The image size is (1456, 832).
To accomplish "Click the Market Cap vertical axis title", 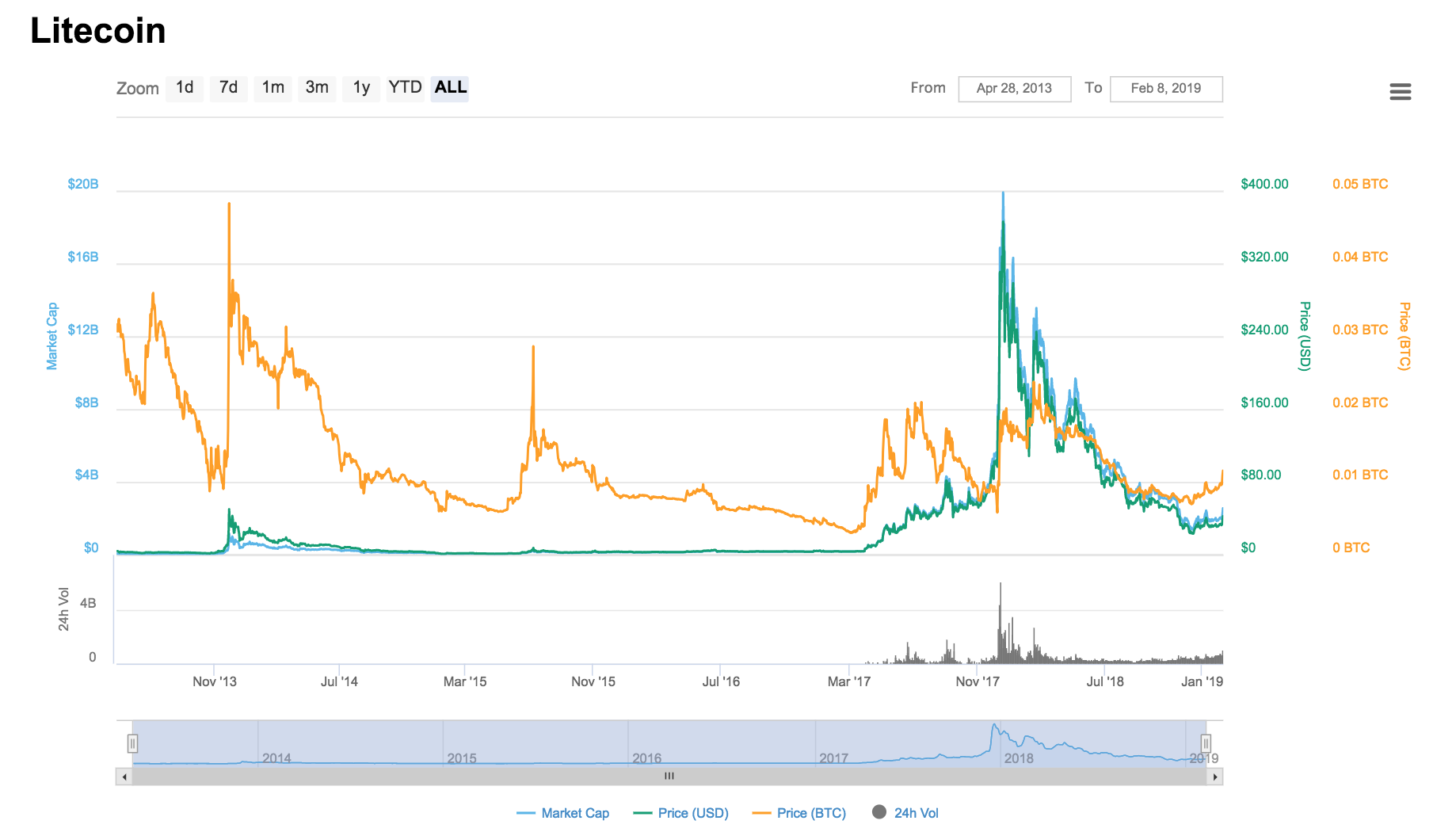I will (52, 336).
